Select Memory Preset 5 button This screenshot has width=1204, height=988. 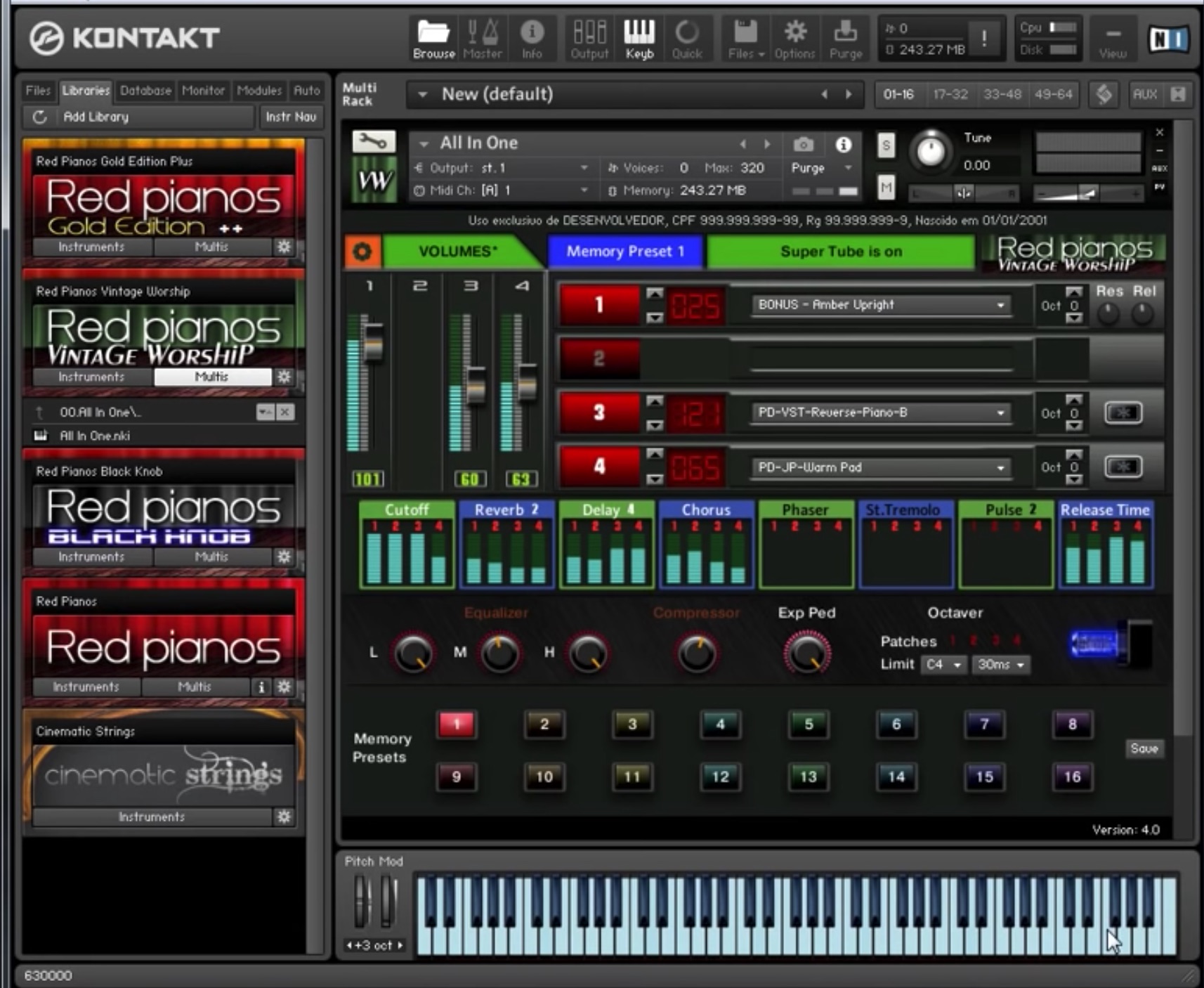(808, 724)
